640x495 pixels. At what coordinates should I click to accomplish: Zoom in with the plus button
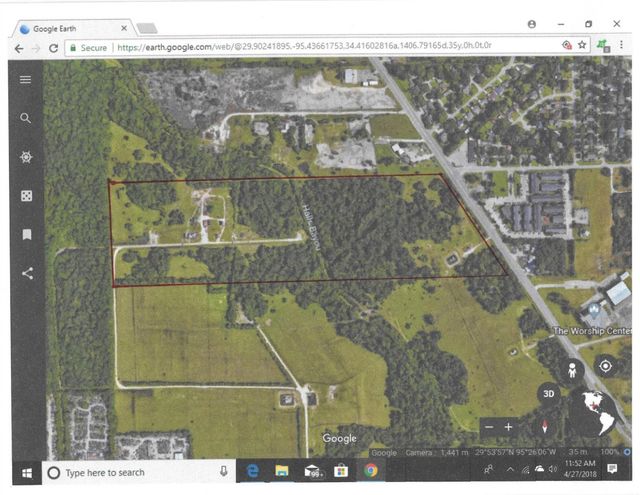click(x=508, y=427)
